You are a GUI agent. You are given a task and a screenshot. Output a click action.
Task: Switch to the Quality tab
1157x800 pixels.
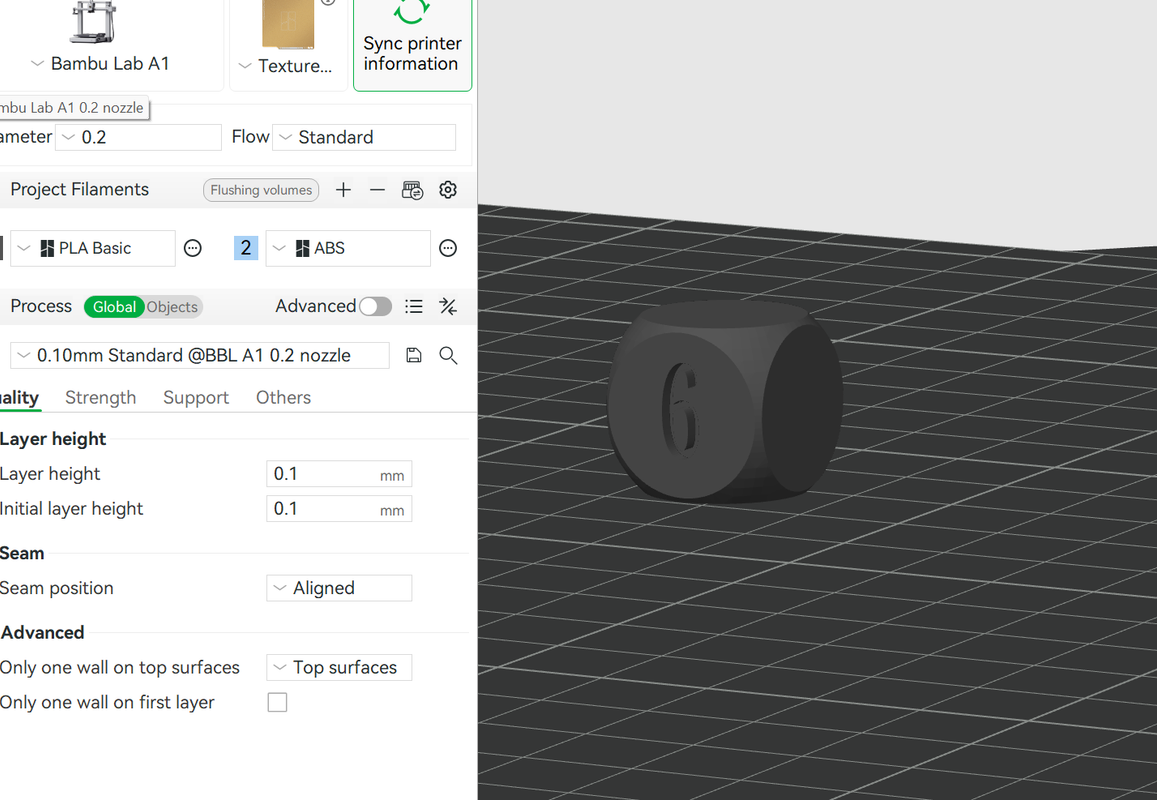point(19,397)
